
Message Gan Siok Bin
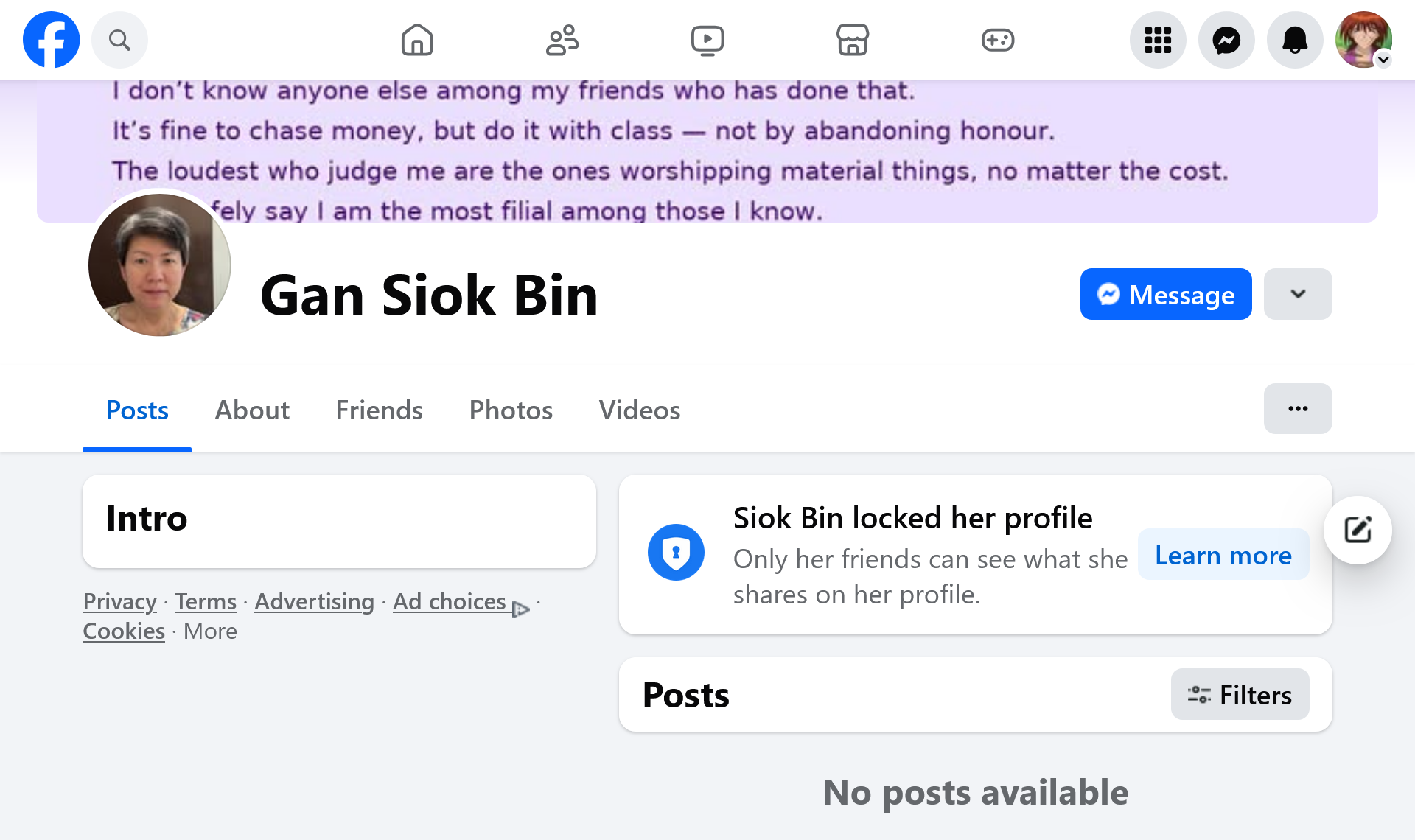click(x=1166, y=294)
